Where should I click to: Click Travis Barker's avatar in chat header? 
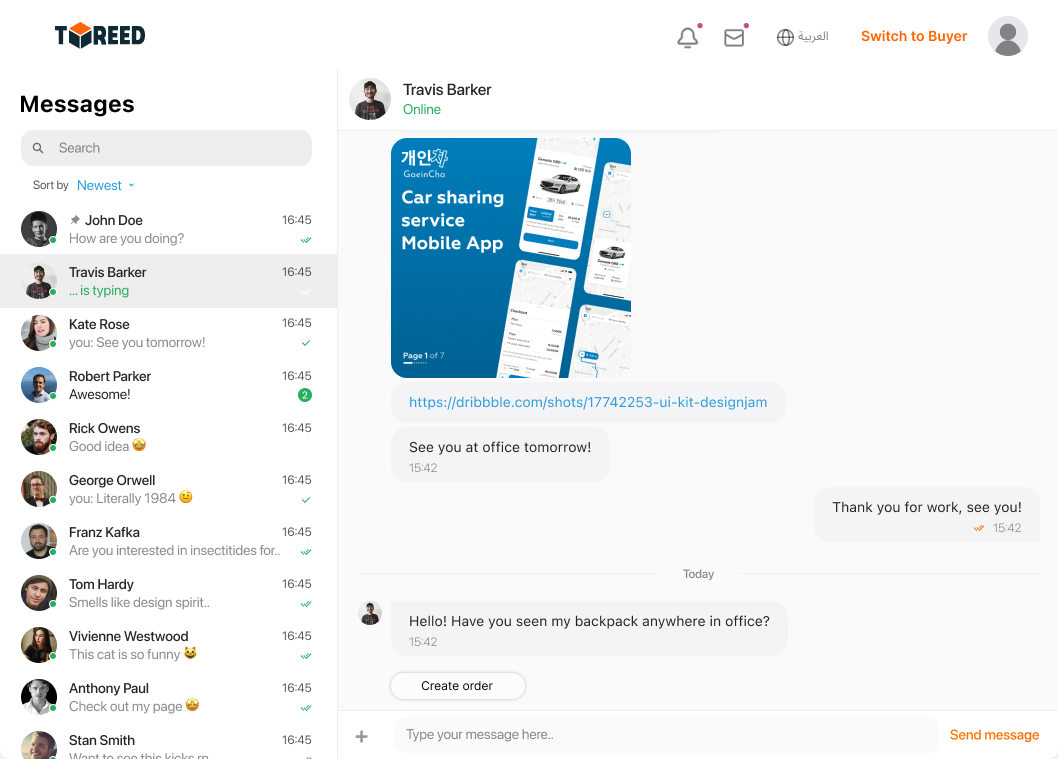click(x=370, y=99)
